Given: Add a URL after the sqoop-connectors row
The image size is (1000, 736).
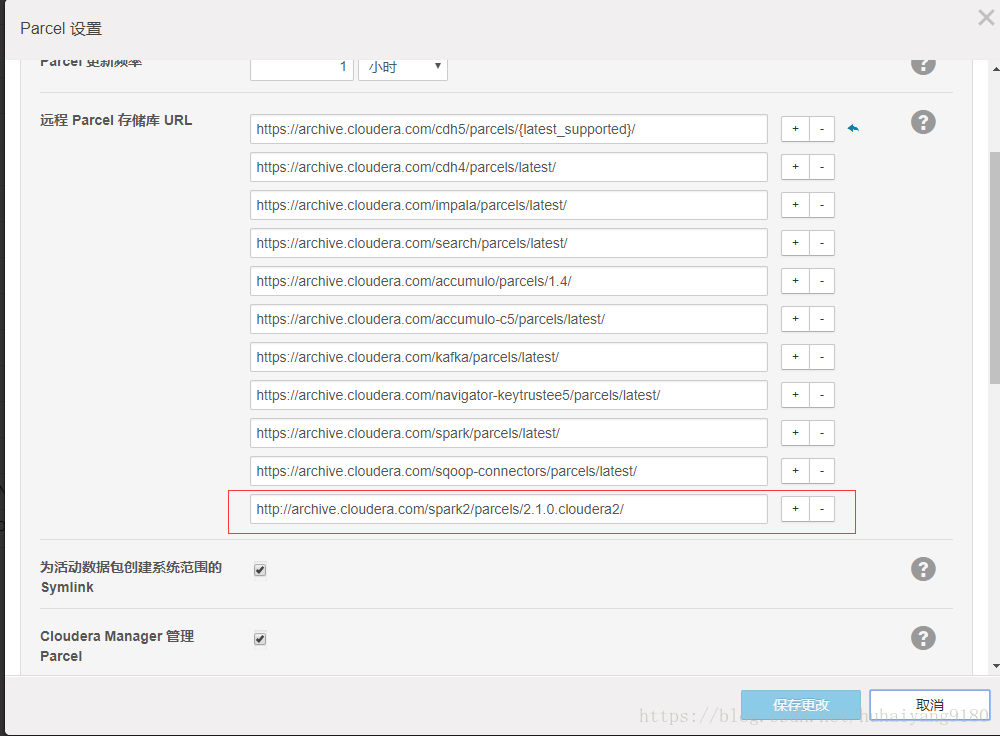Looking at the screenshot, I should [x=795, y=471].
